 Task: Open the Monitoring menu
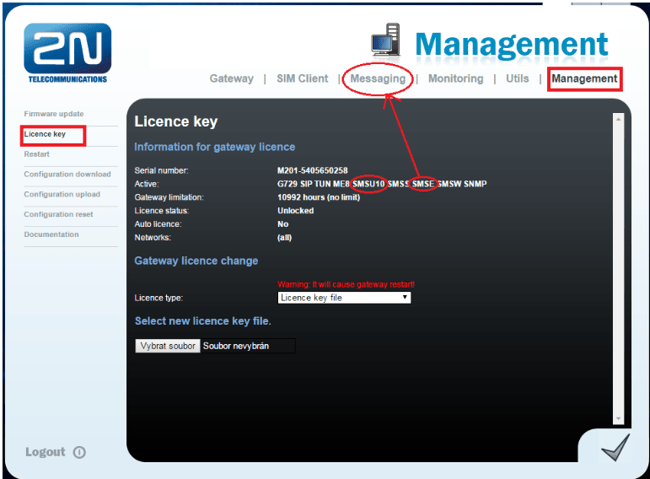tap(456, 78)
